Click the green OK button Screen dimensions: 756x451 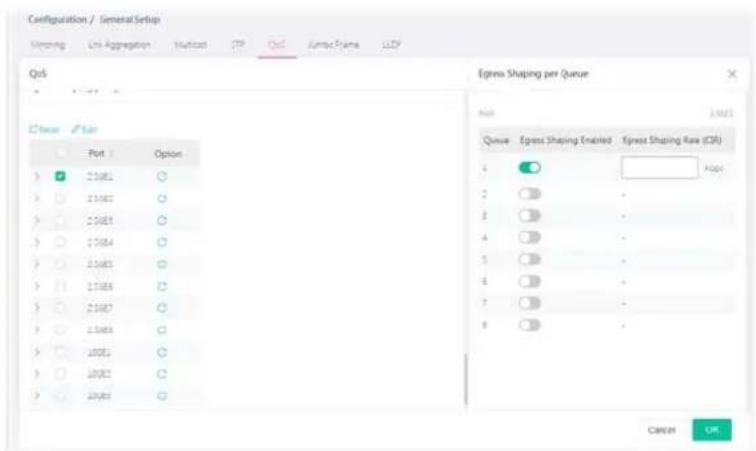(x=712, y=430)
